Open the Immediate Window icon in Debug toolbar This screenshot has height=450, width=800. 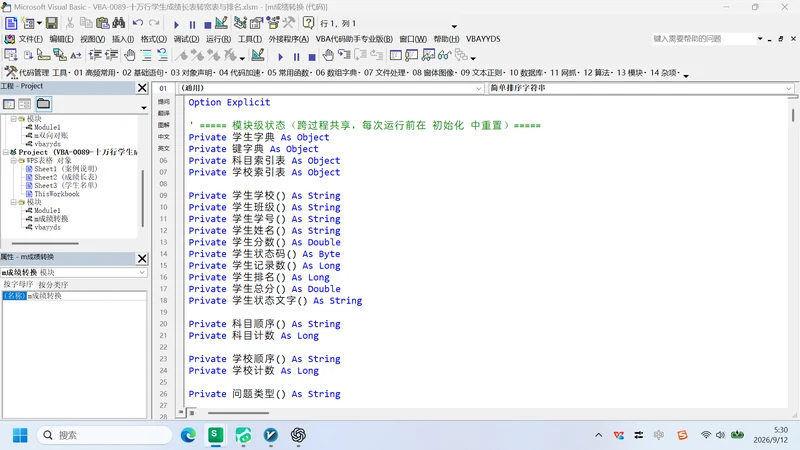click(x=412, y=55)
